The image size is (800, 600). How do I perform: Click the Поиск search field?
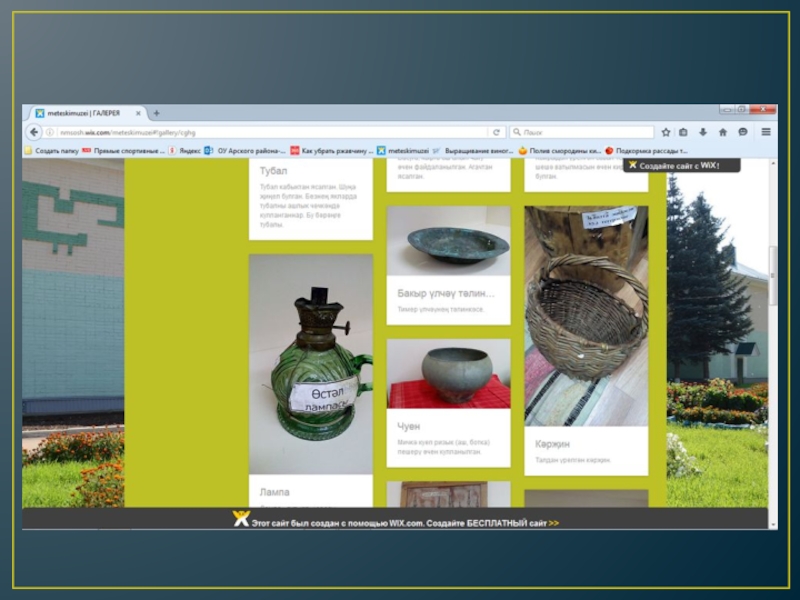582,132
